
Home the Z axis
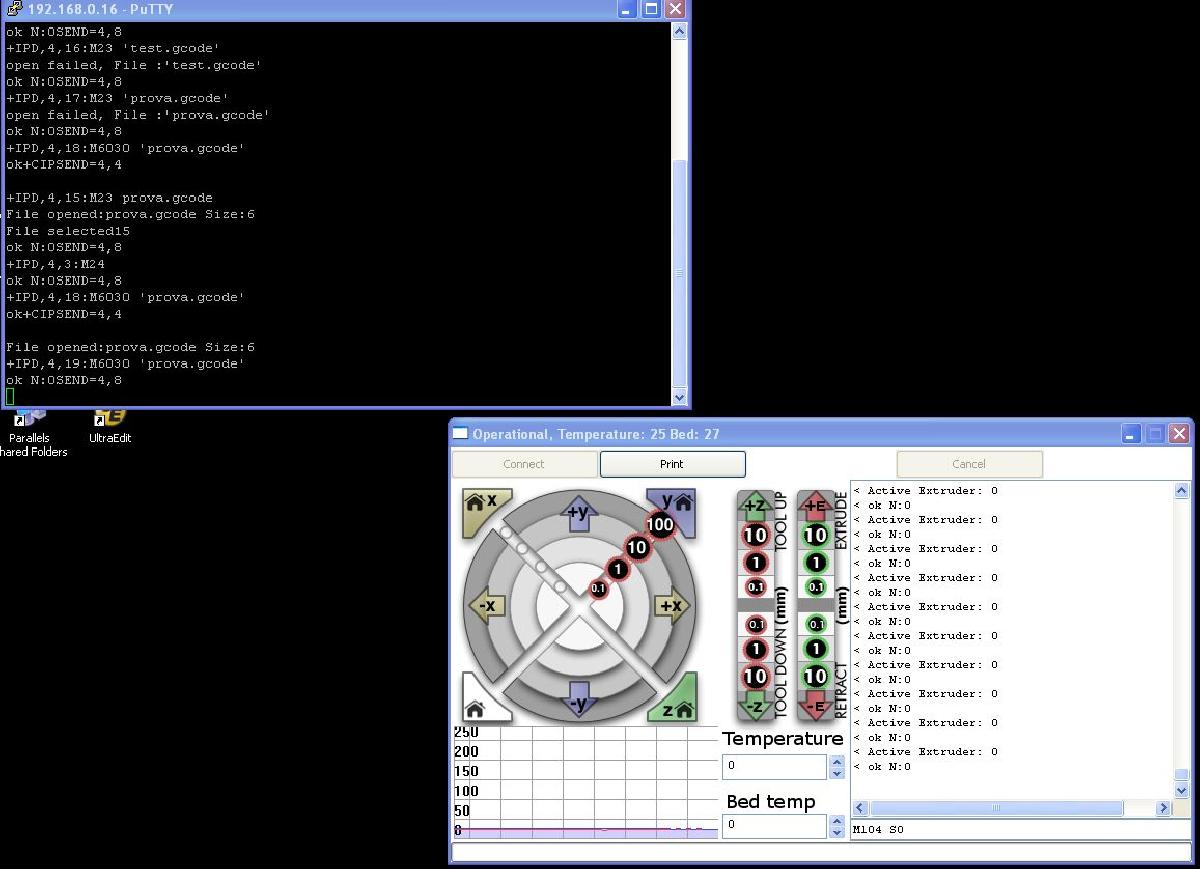673,700
